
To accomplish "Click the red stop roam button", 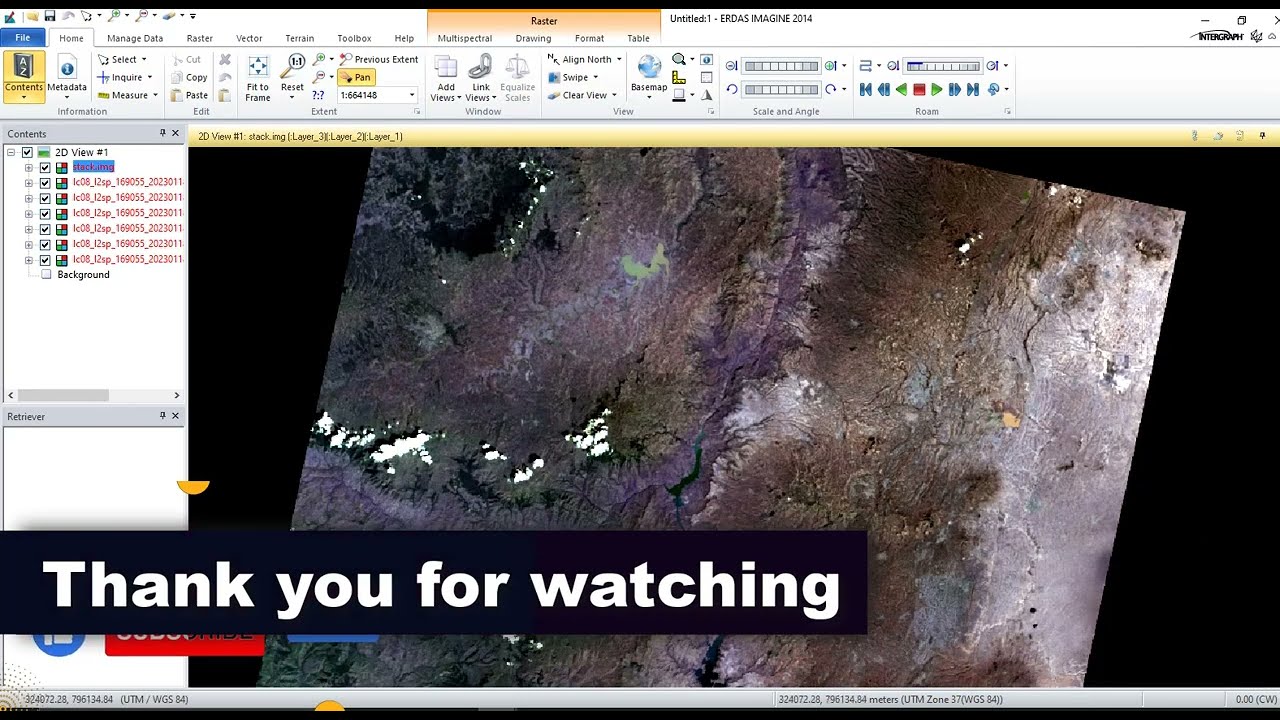I will [919, 90].
